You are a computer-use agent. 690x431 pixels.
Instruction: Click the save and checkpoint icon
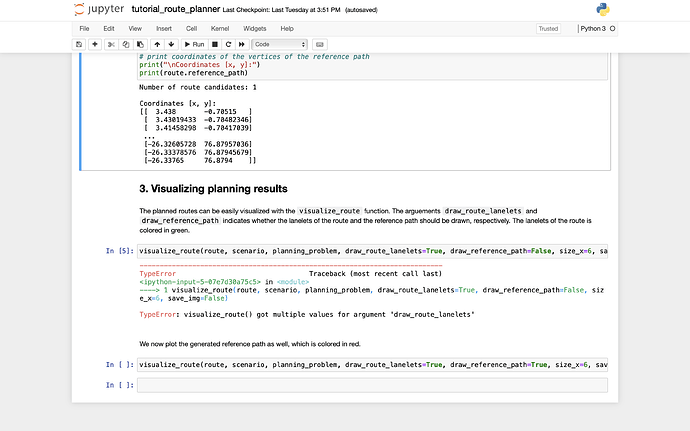(x=79, y=45)
